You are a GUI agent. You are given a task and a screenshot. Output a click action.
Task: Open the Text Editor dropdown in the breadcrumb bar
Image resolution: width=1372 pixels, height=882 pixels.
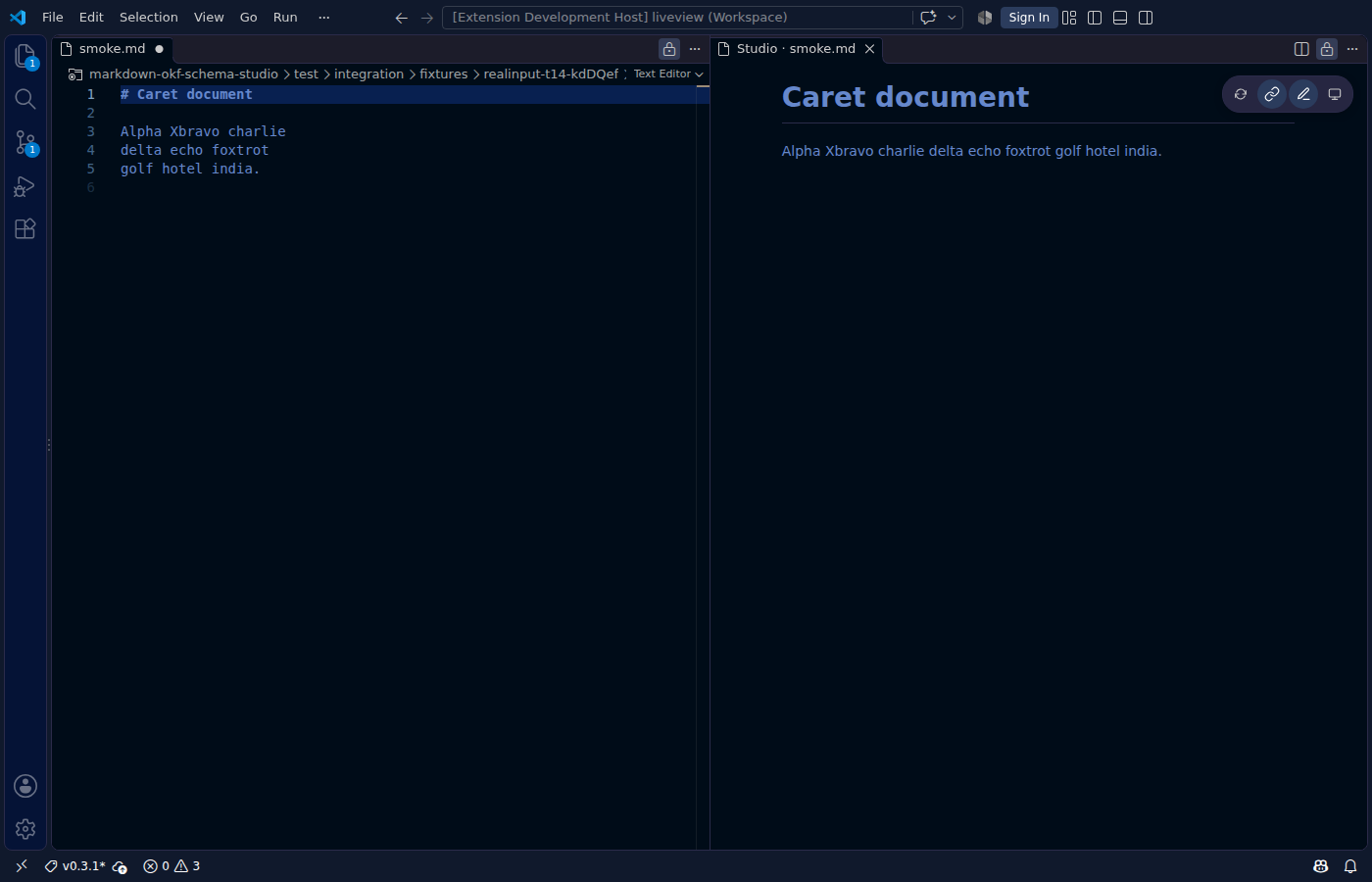(x=668, y=73)
